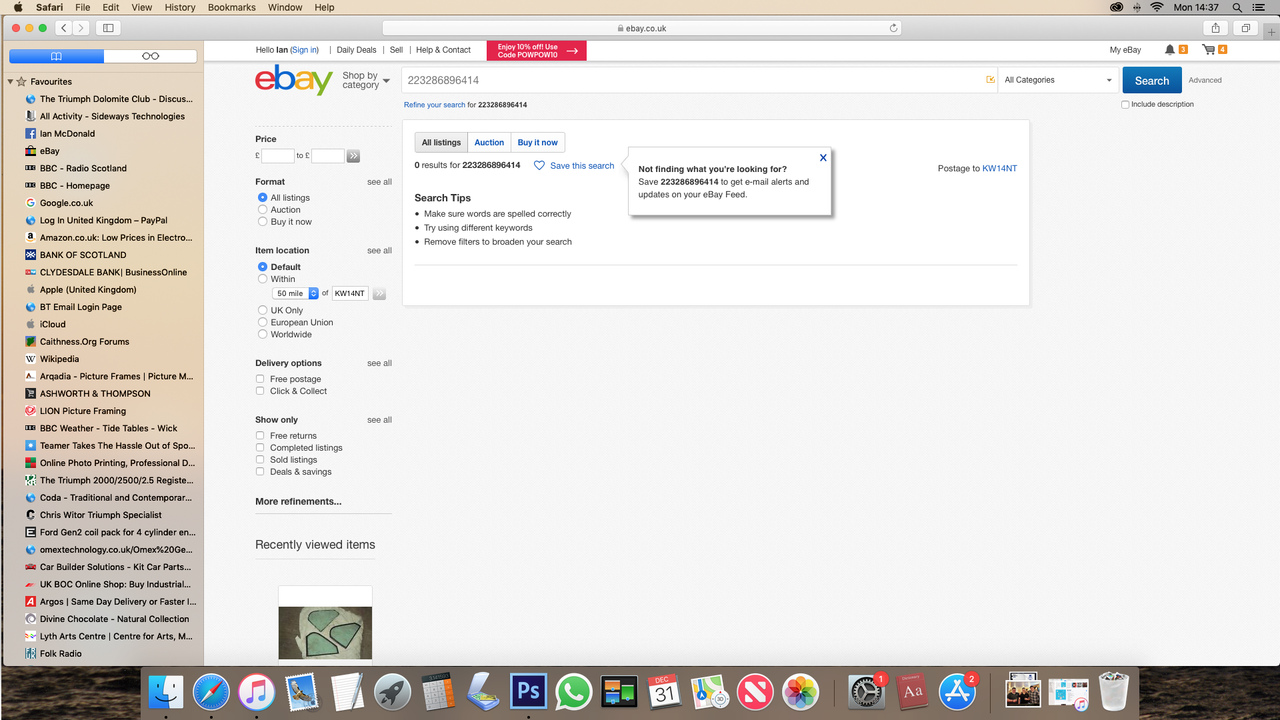1280x720 pixels.
Task: Enable the Free postage checkbox
Action: click(260, 379)
